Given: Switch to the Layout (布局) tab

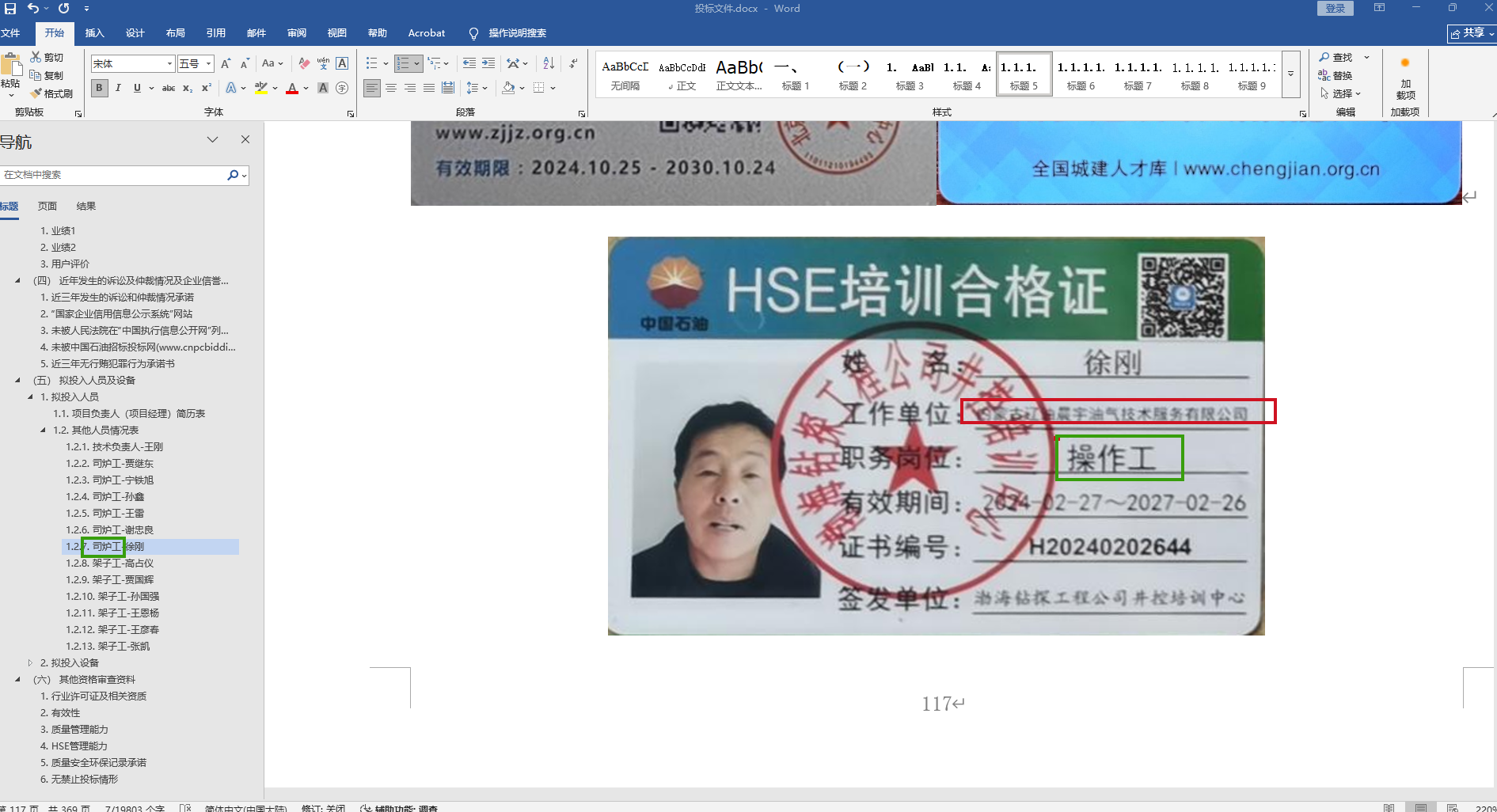Looking at the screenshot, I should (176, 32).
